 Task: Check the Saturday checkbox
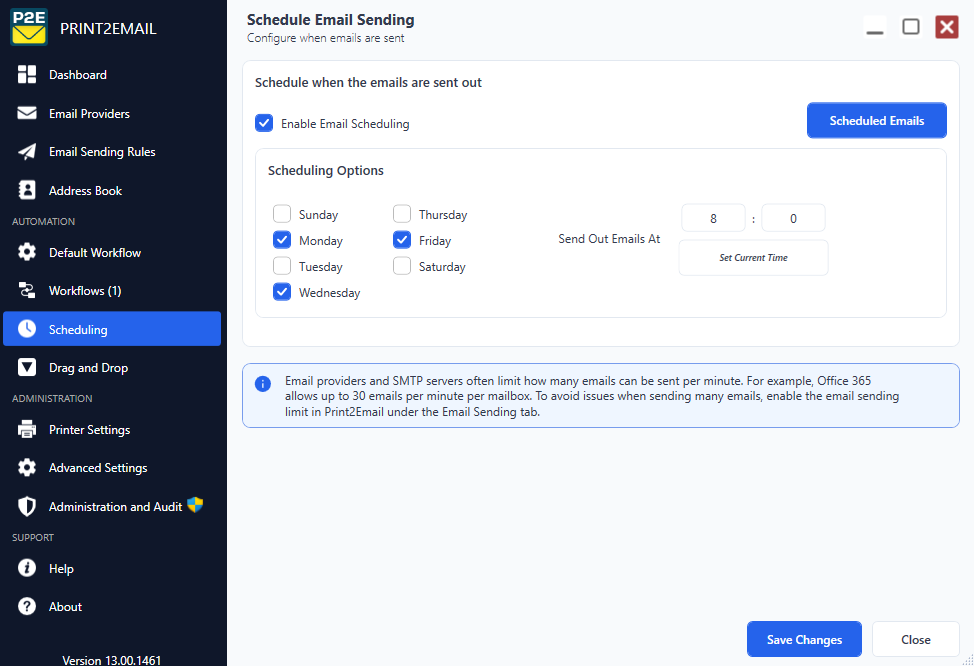(402, 266)
